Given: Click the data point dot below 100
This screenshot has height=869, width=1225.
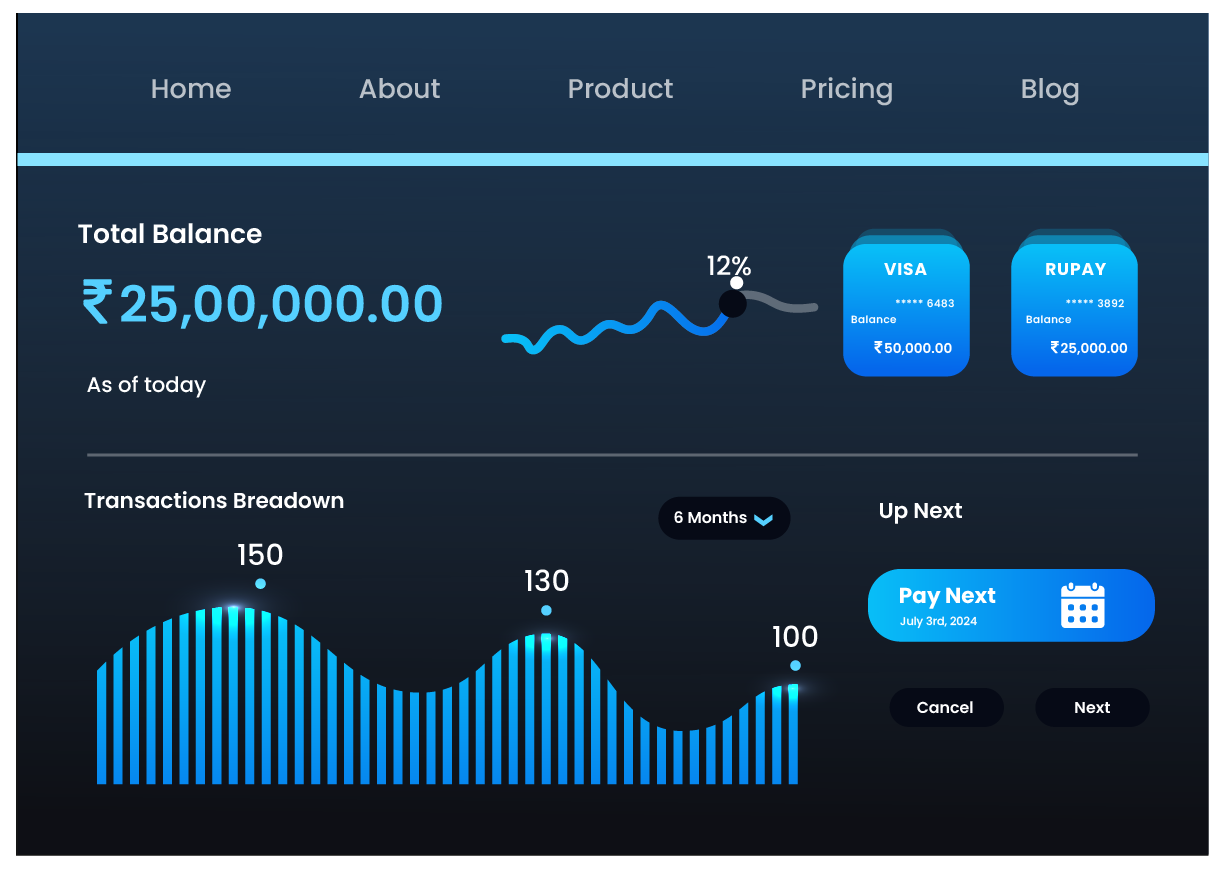Looking at the screenshot, I should 795,665.
